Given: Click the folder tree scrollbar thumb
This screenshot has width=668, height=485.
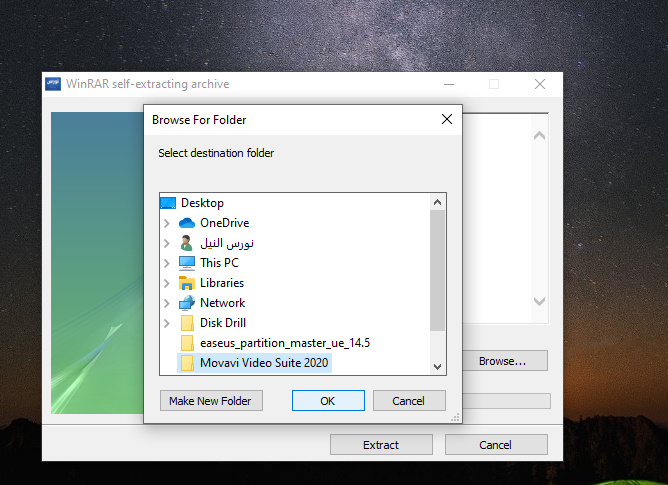Looking at the screenshot, I should click(x=437, y=271).
